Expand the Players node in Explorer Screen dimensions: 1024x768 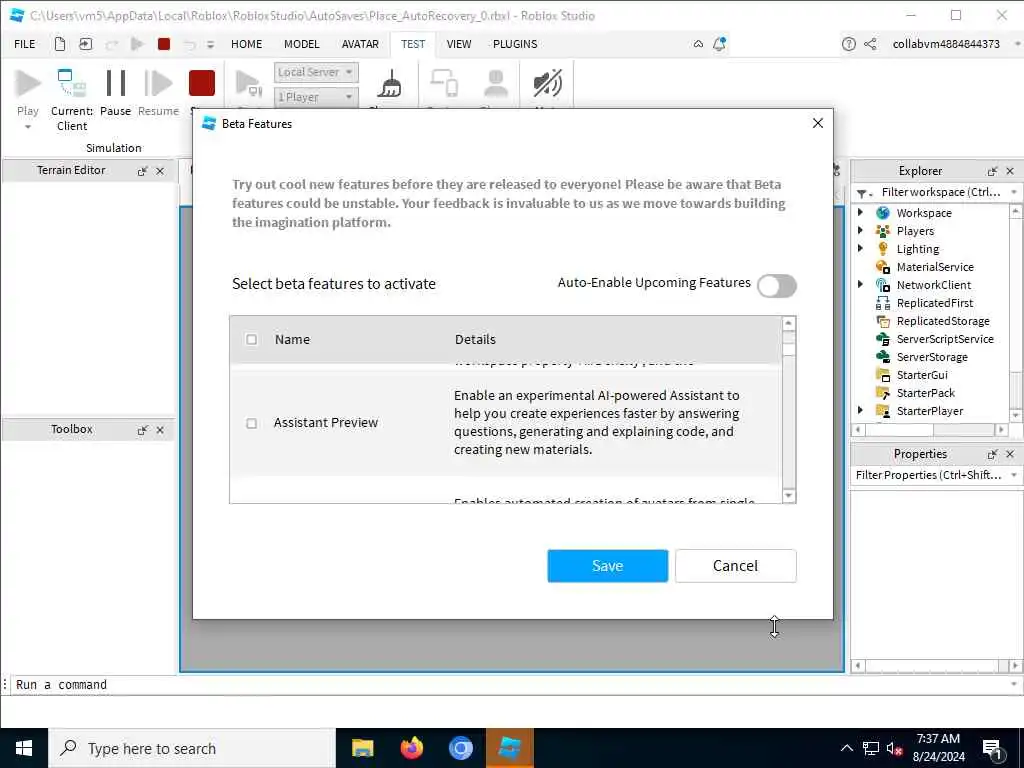click(861, 231)
